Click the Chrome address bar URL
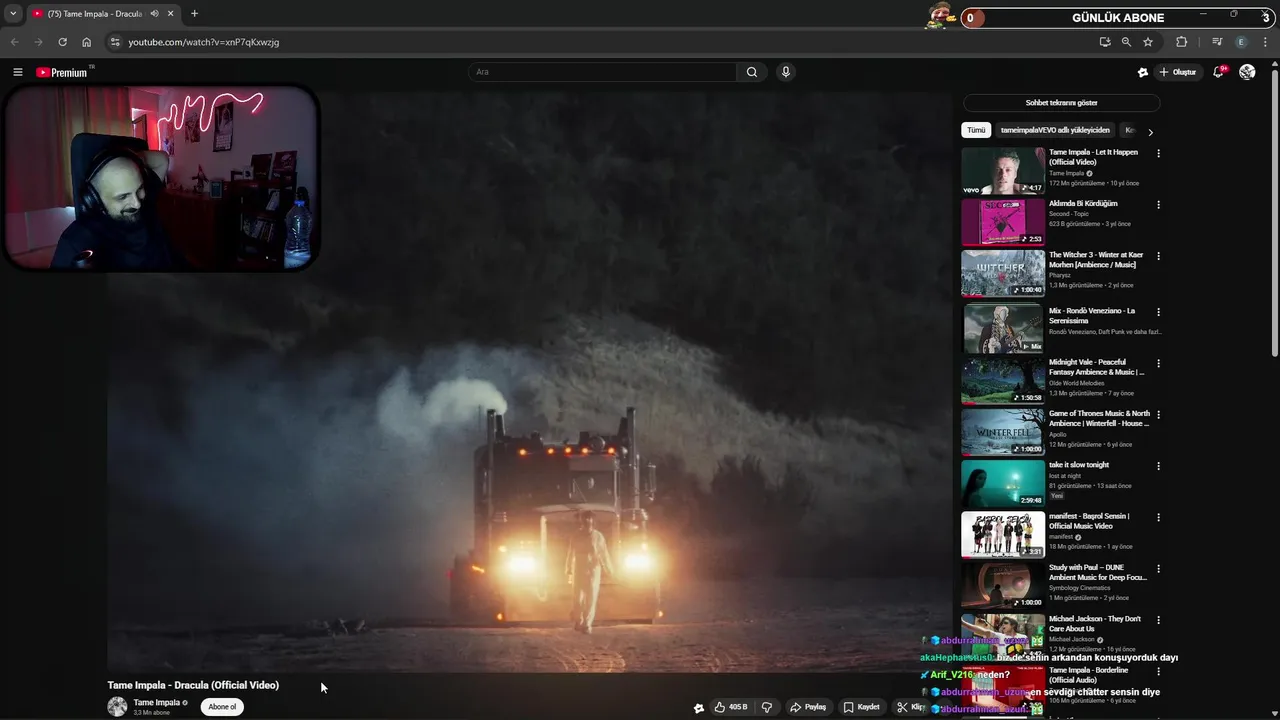 pos(204,42)
